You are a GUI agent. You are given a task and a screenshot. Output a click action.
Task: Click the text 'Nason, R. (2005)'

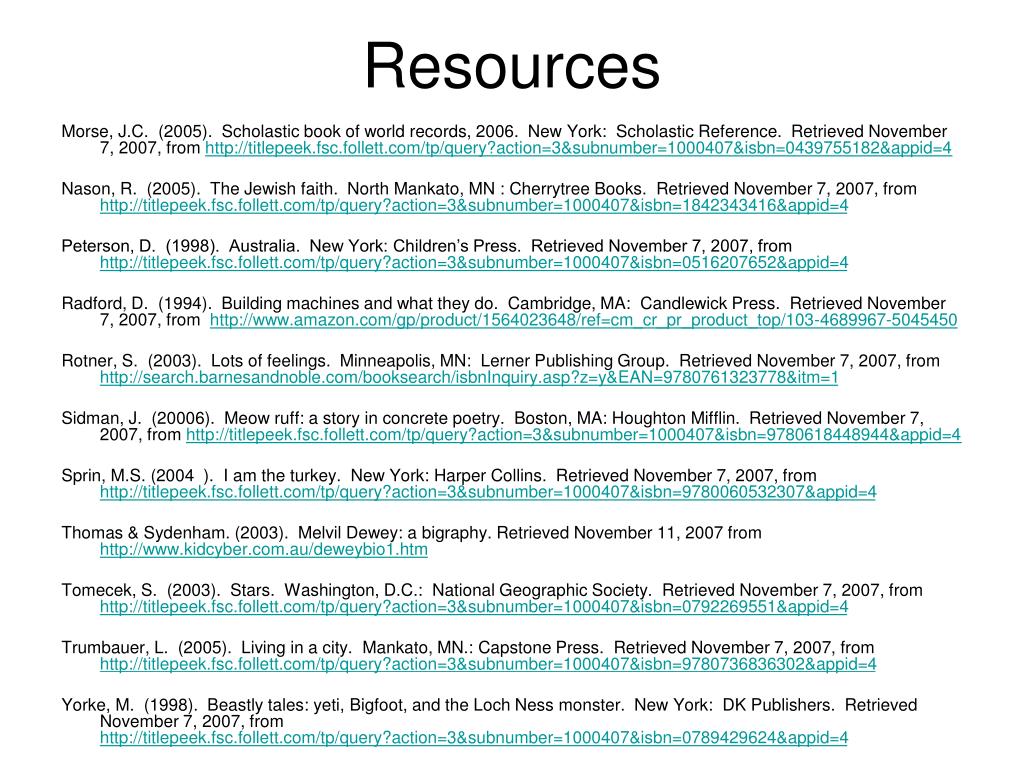pos(130,189)
